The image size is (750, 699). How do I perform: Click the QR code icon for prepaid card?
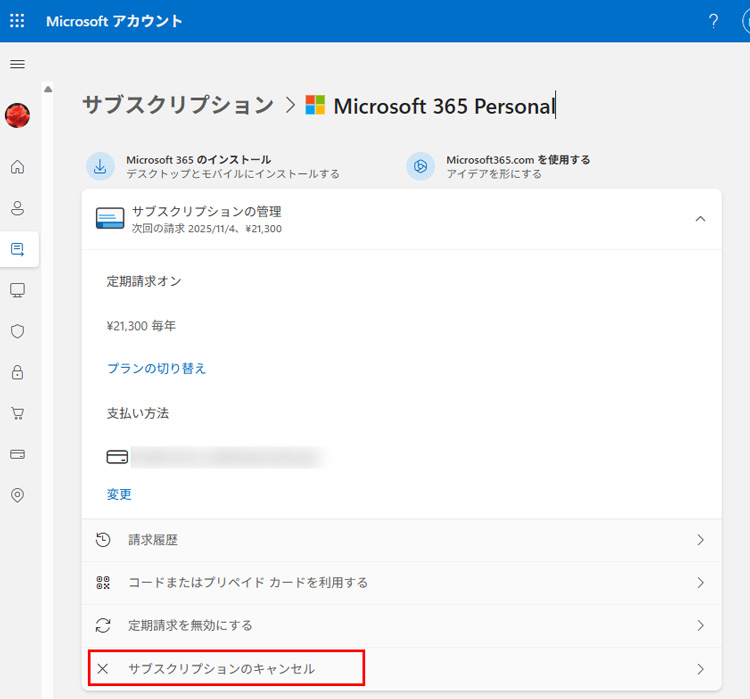(103, 582)
